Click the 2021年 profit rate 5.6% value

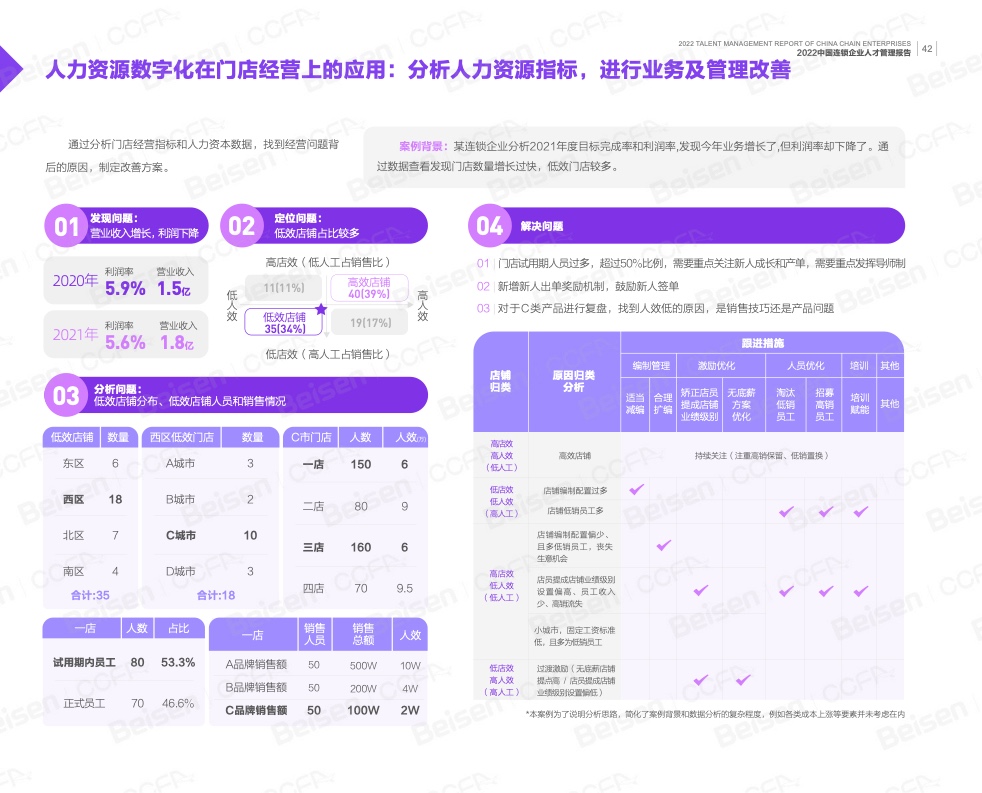(125, 342)
